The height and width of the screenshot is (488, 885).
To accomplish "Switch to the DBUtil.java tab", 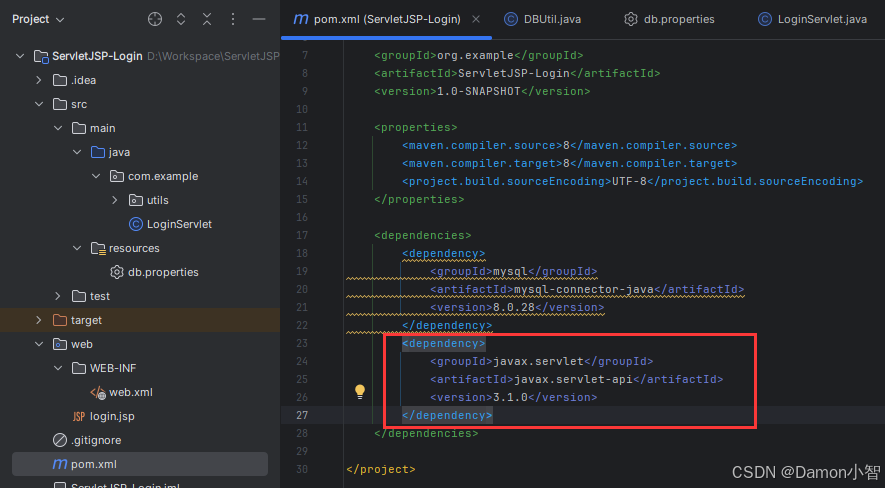I will tap(542, 19).
